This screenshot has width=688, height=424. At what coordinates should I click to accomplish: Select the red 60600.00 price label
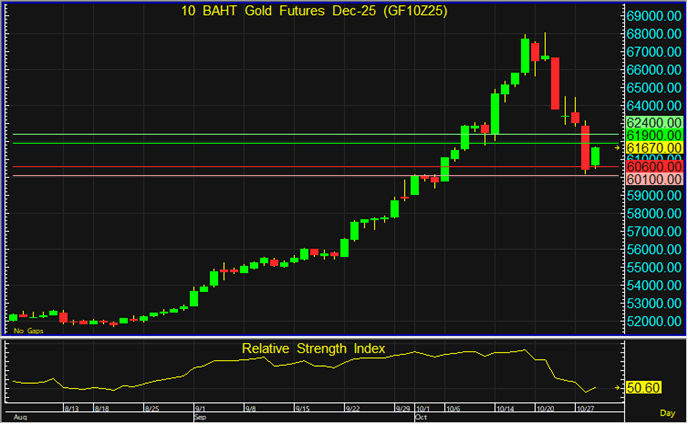pyautogui.click(x=653, y=164)
